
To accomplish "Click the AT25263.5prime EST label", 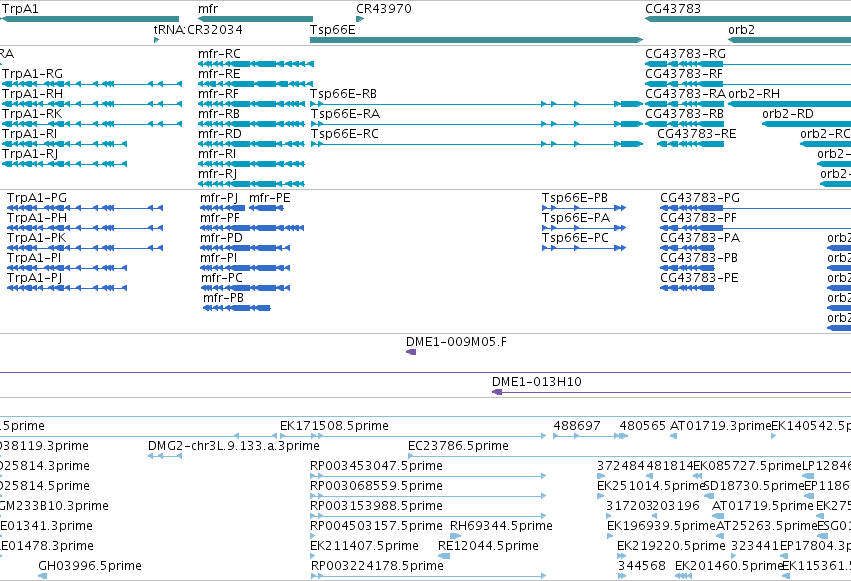I will click(x=767, y=526).
